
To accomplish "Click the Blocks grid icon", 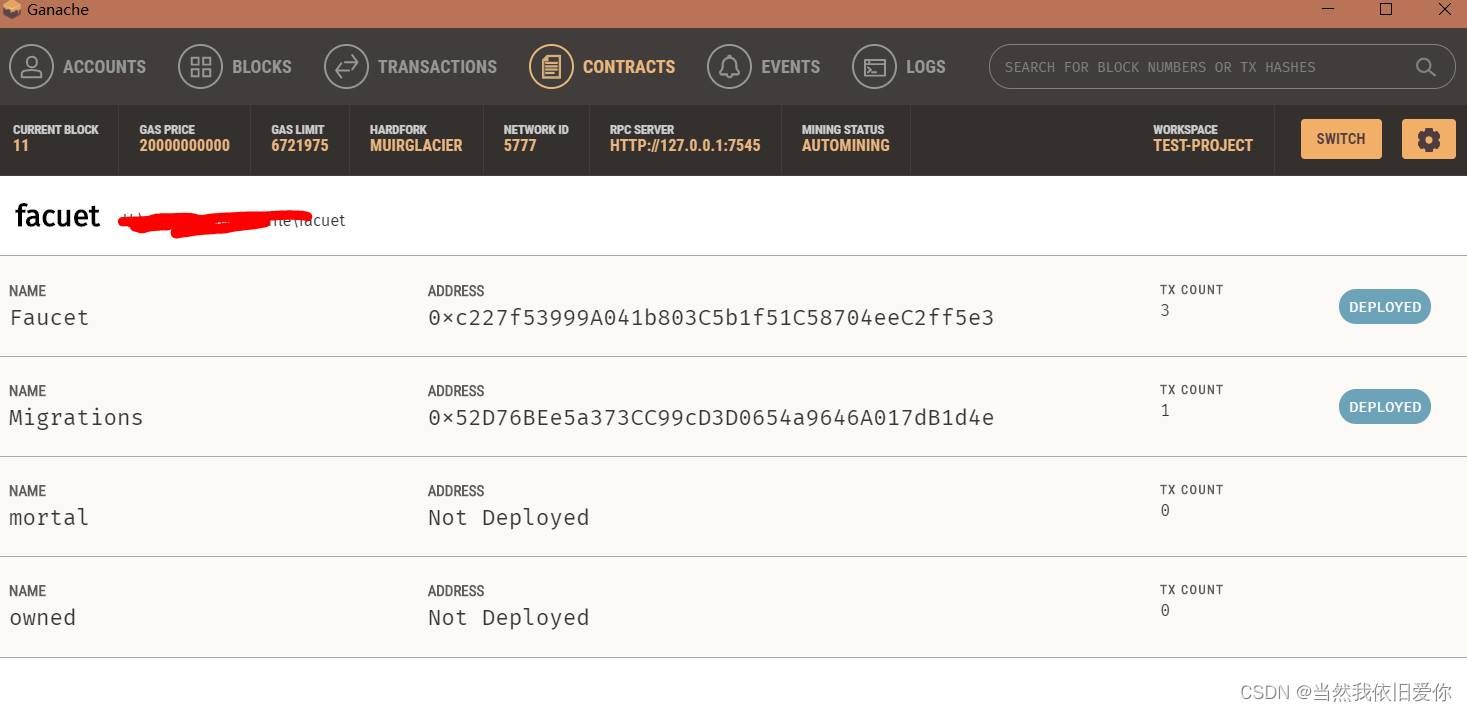I will click(x=200, y=67).
